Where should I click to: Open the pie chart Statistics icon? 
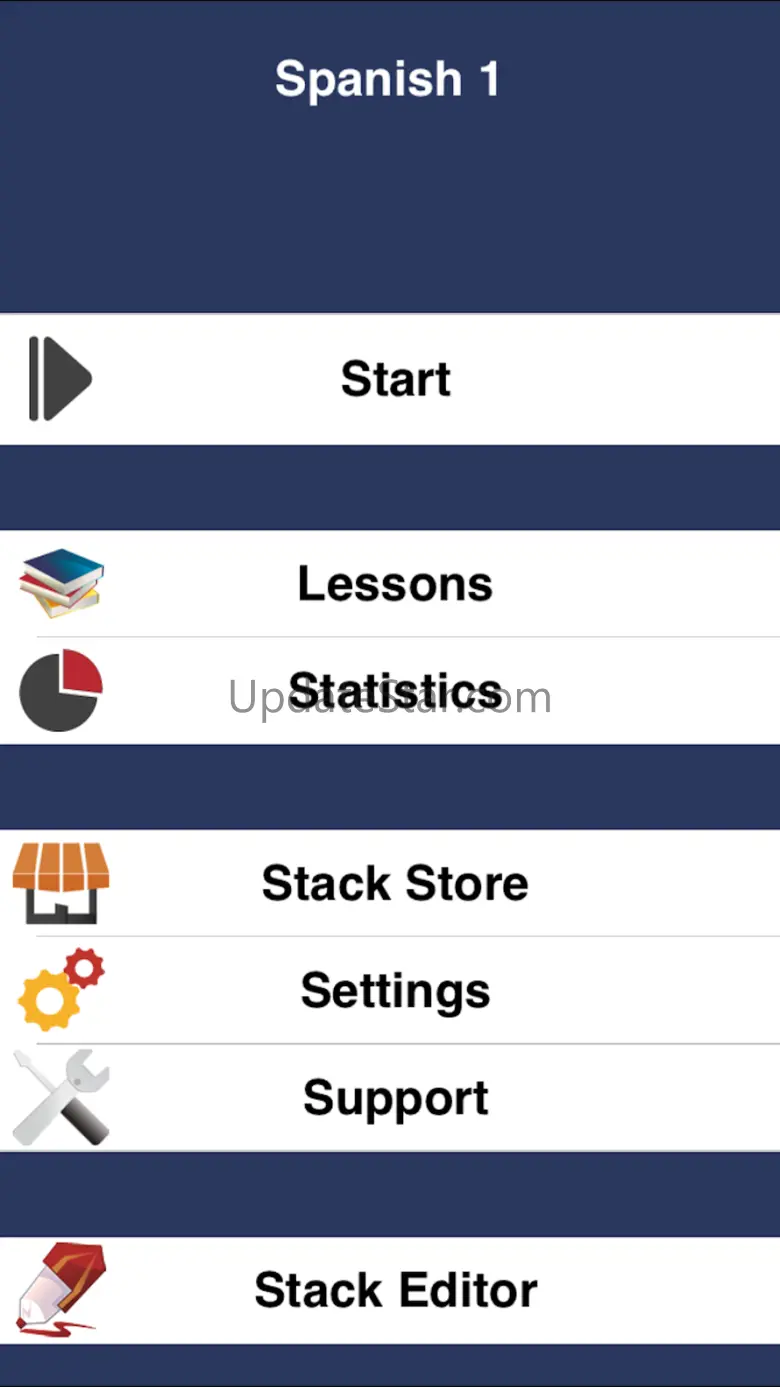click(61, 690)
